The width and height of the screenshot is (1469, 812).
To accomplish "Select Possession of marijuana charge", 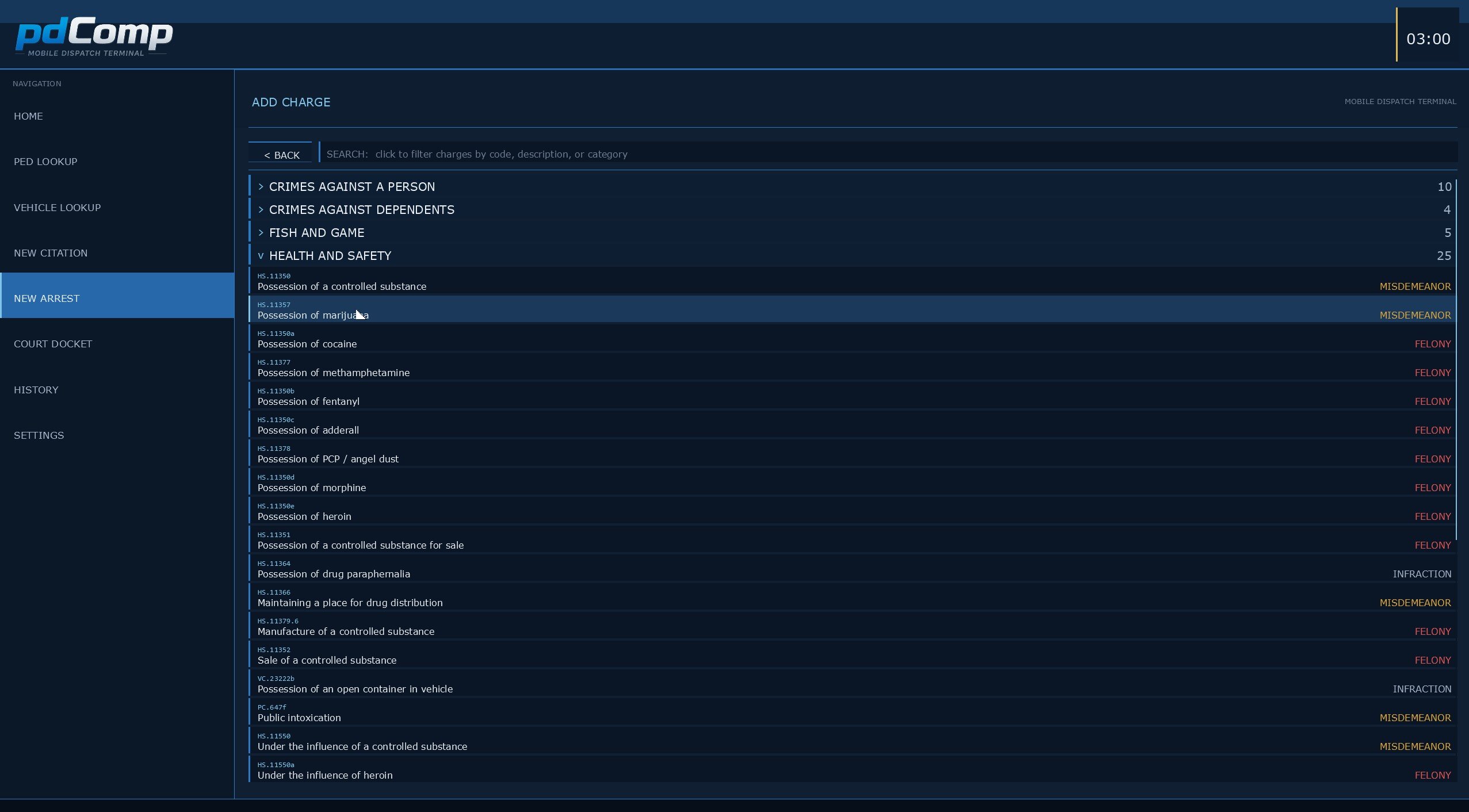I will click(852, 309).
